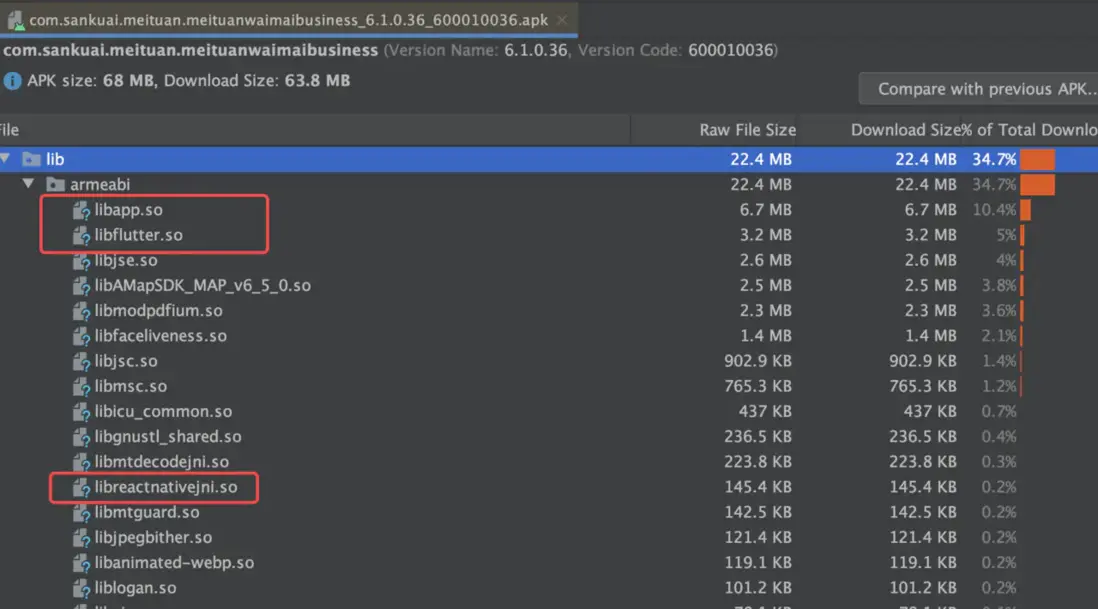Image resolution: width=1098 pixels, height=609 pixels.
Task: Close the meituanwaimaibusiness apk tab
Action: pos(562,20)
